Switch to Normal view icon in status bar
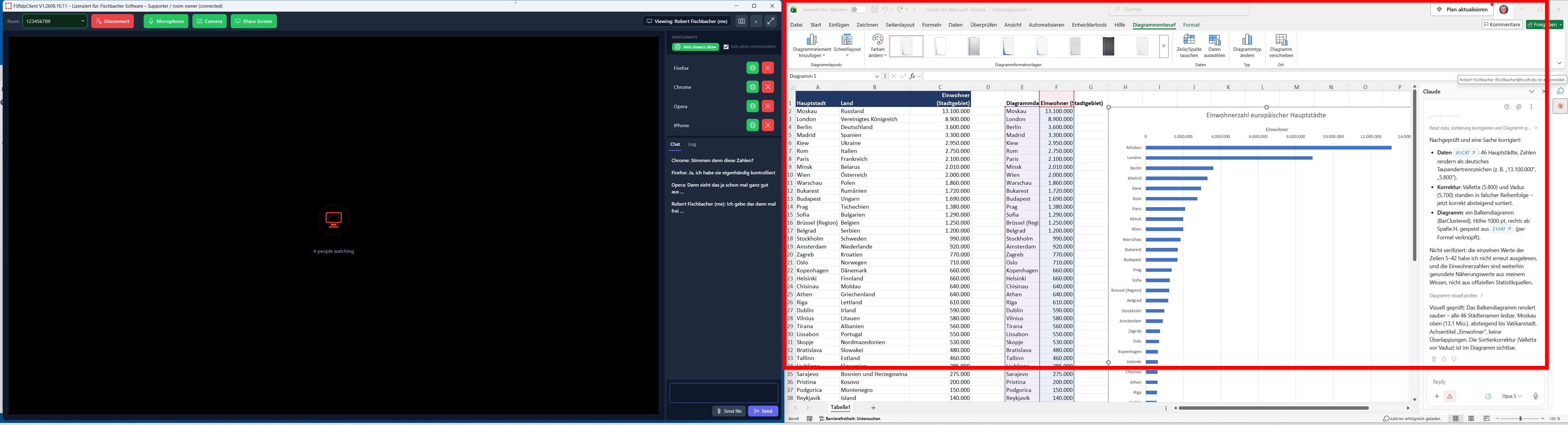Viewport: 1568px width, 425px height. [x=1455, y=419]
